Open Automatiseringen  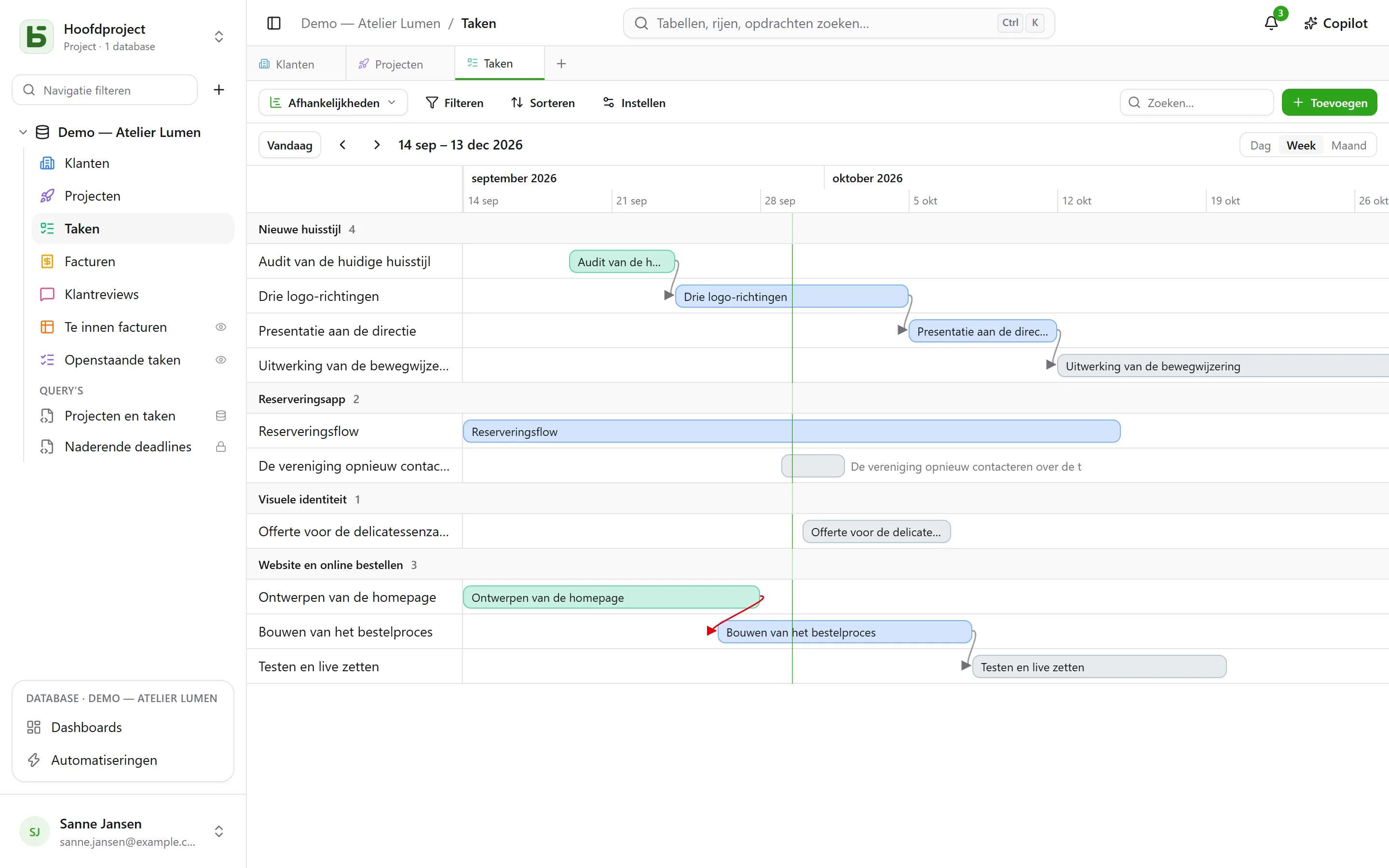point(123,760)
